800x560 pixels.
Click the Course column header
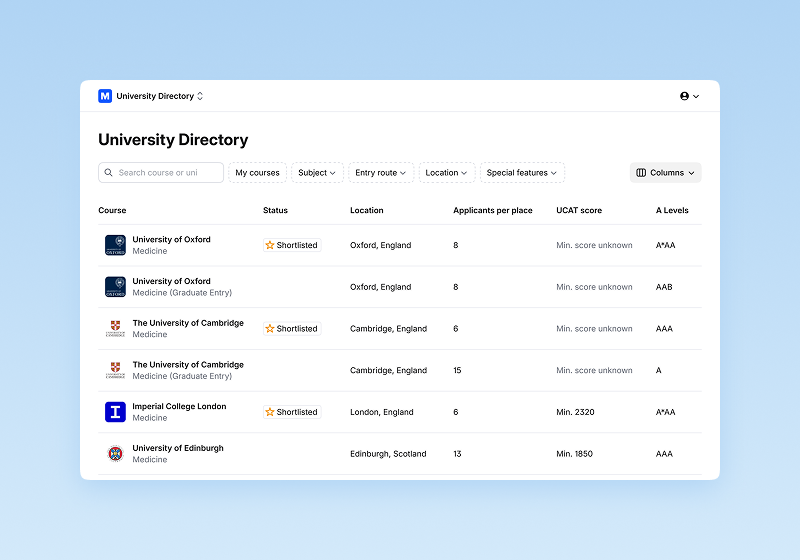point(112,210)
